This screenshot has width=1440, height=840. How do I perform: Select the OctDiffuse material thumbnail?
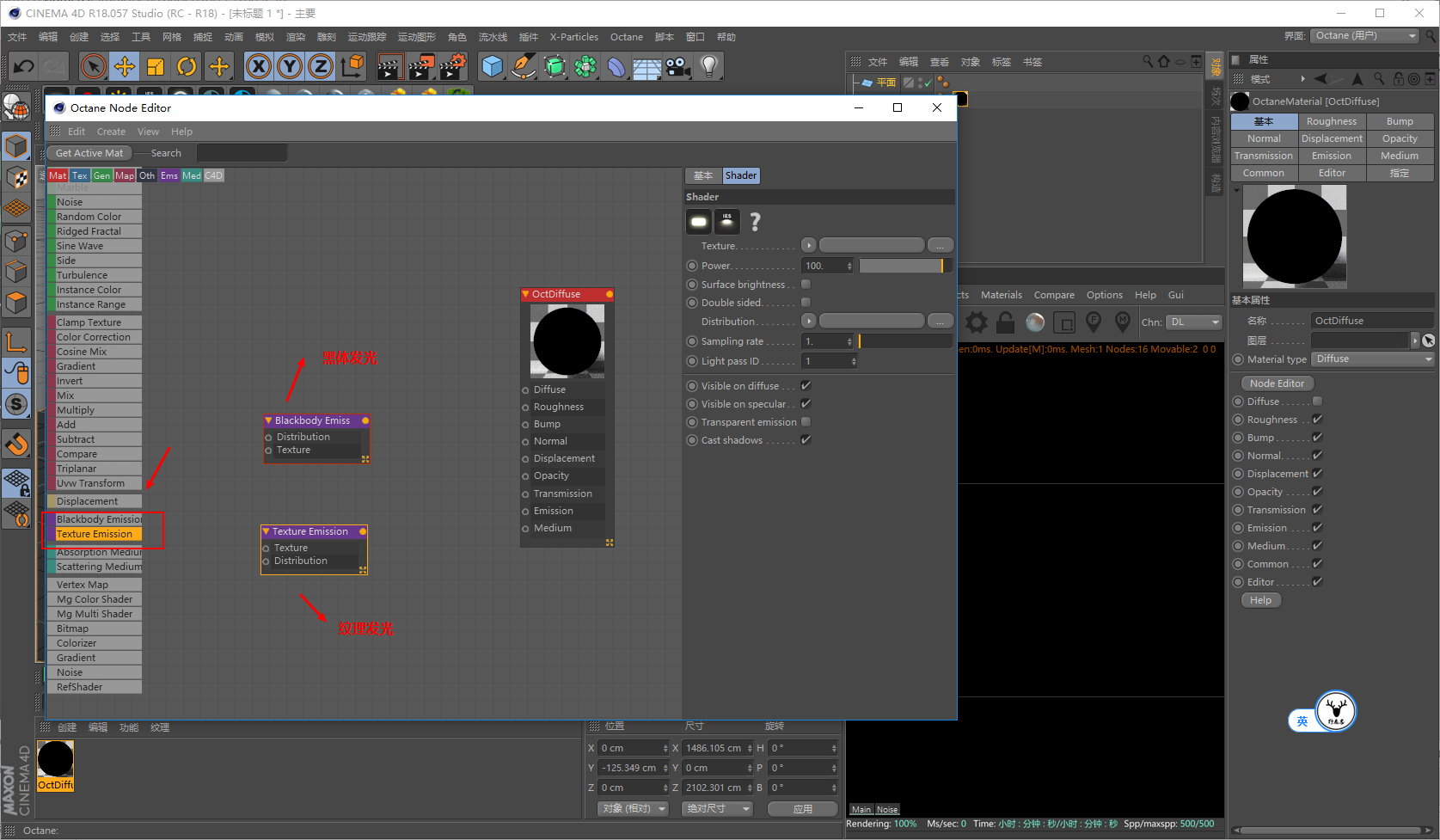pyautogui.click(x=55, y=760)
